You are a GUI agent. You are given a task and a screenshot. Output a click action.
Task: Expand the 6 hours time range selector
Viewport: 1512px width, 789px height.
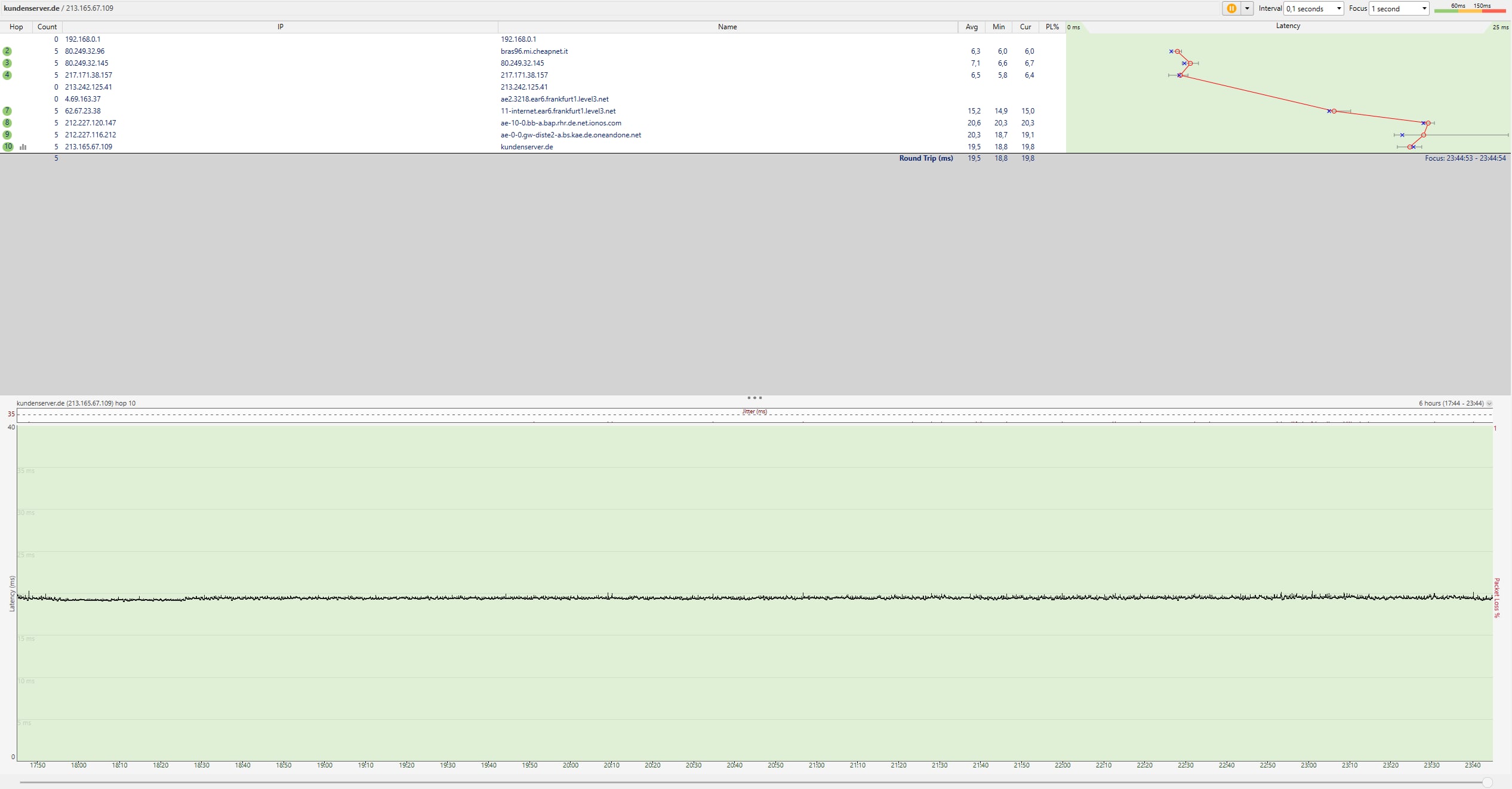(x=1489, y=404)
